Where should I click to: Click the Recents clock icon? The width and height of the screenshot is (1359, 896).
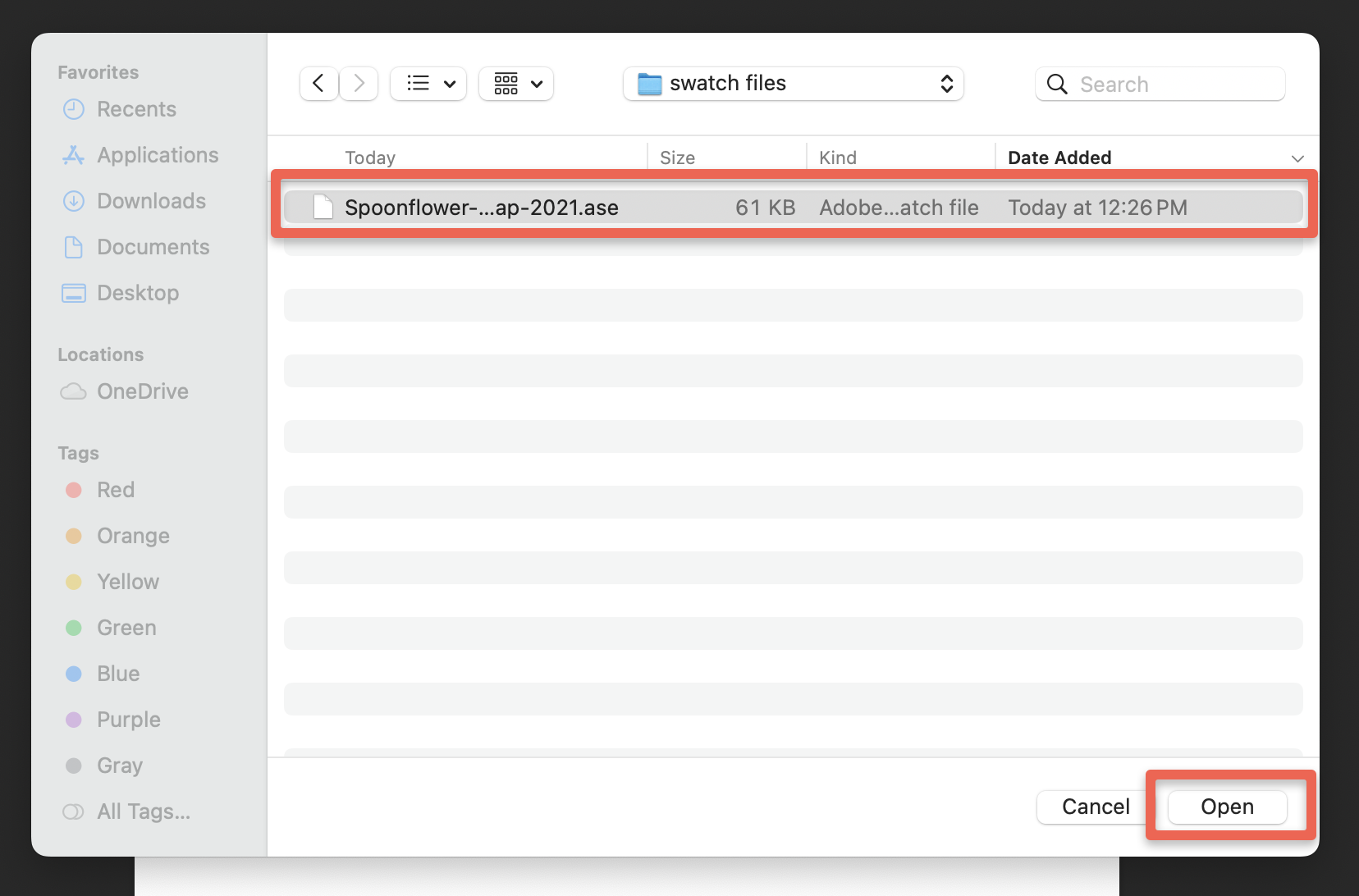point(74,109)
